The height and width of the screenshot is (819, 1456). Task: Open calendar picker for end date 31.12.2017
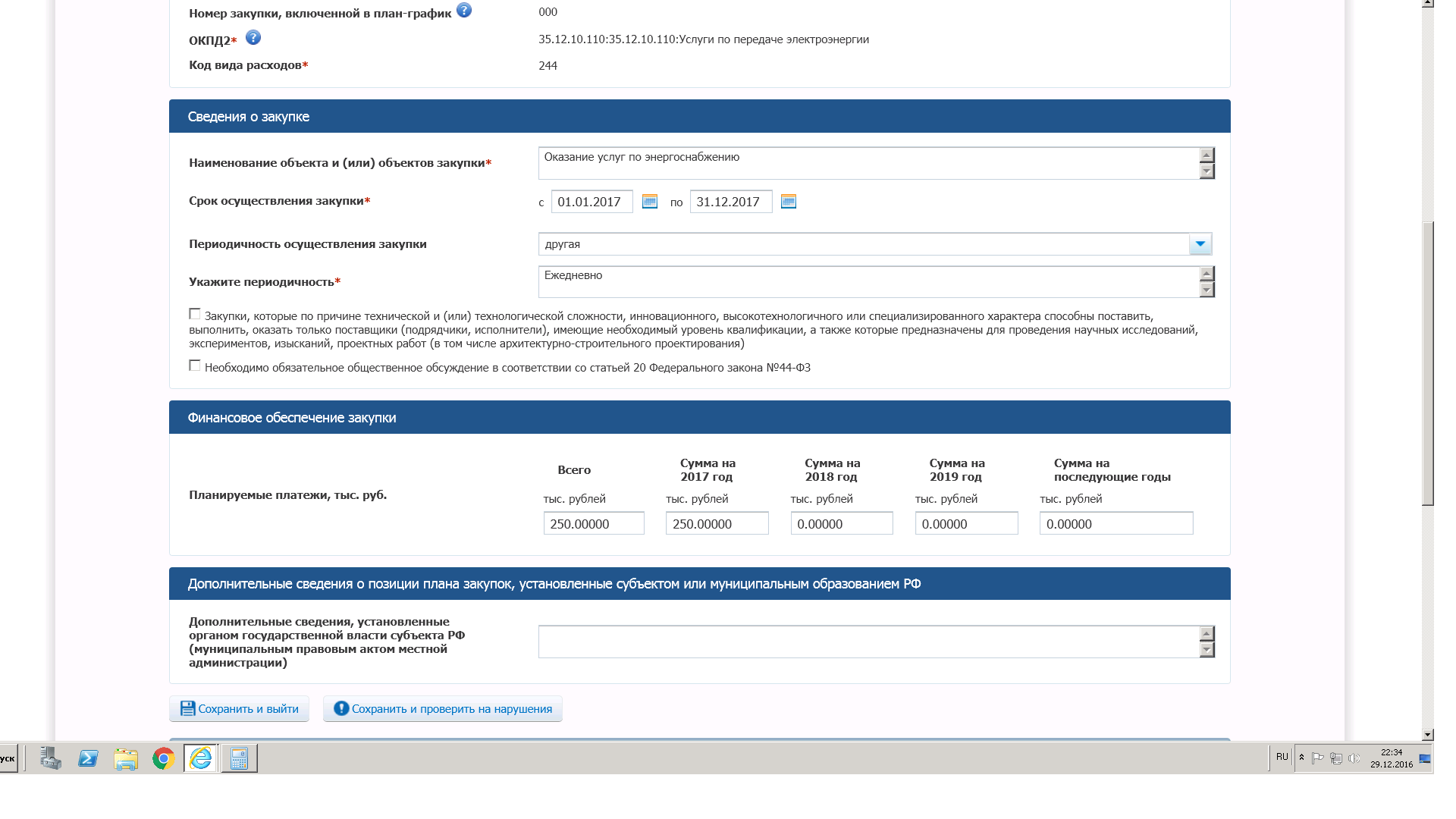pos(789,202)
